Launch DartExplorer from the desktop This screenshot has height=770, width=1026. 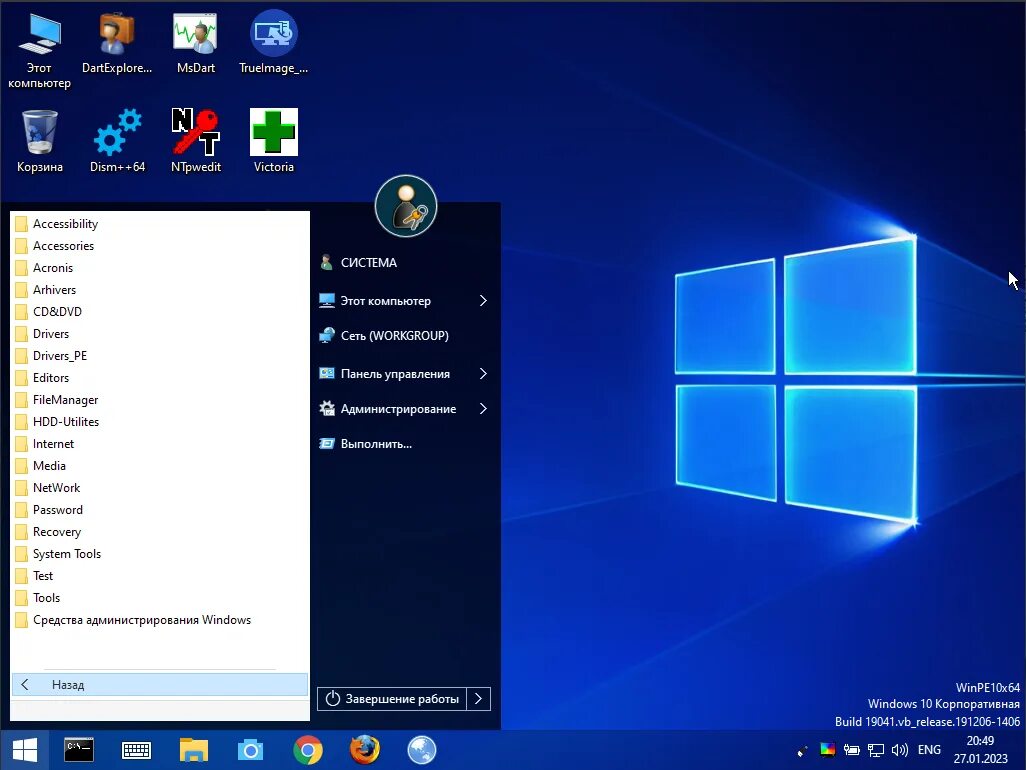(x=117, y=44)
